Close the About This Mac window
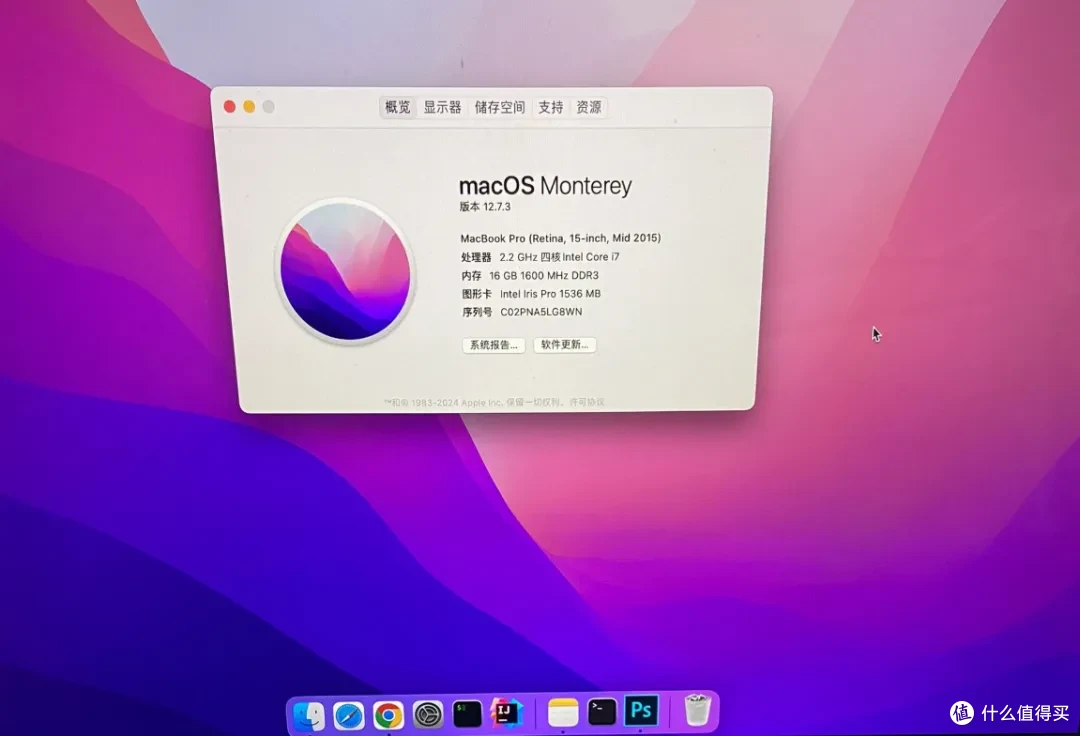Image resolution: width=1080 pixels, height=736 pixels. (x=230, y=106)
